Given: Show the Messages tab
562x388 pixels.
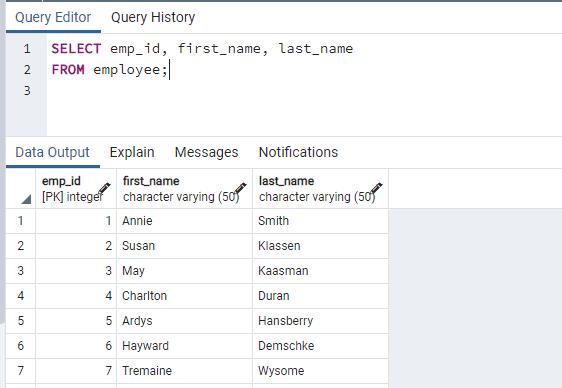Looking at the screenshot, I should (x=206, y=152).
